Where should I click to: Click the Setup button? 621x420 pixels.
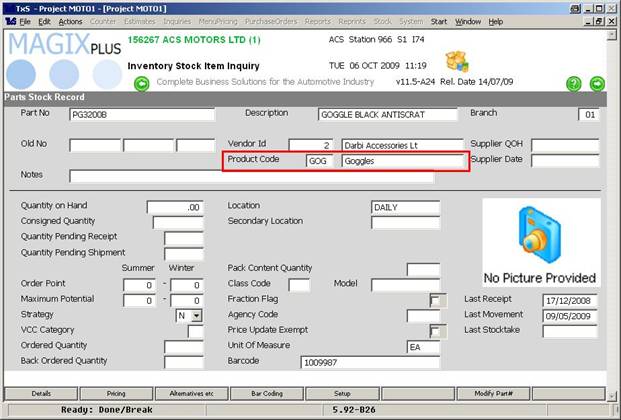(342, 393)
